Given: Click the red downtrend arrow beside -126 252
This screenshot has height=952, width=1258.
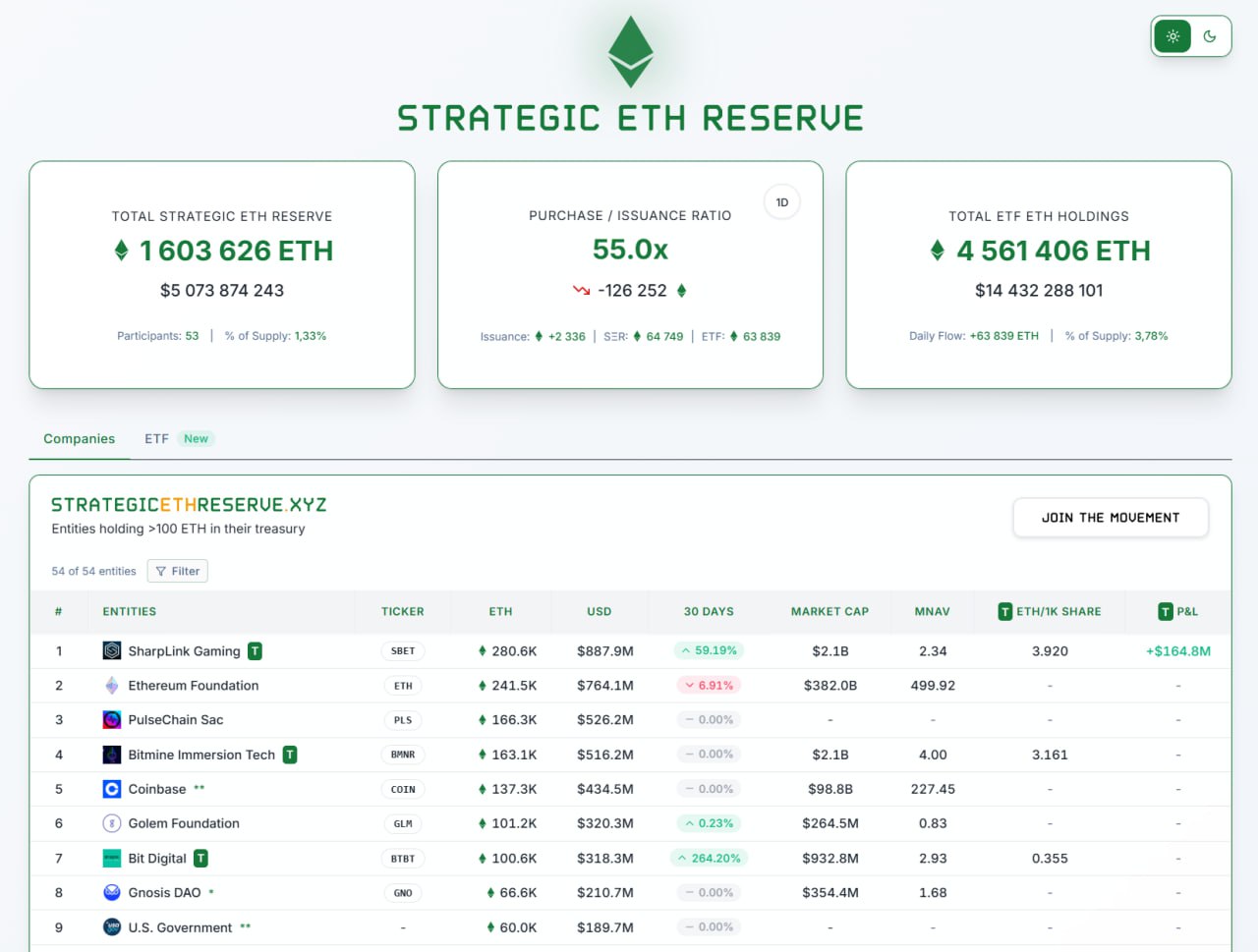Looking at the screenshot, I should point(582,291).
